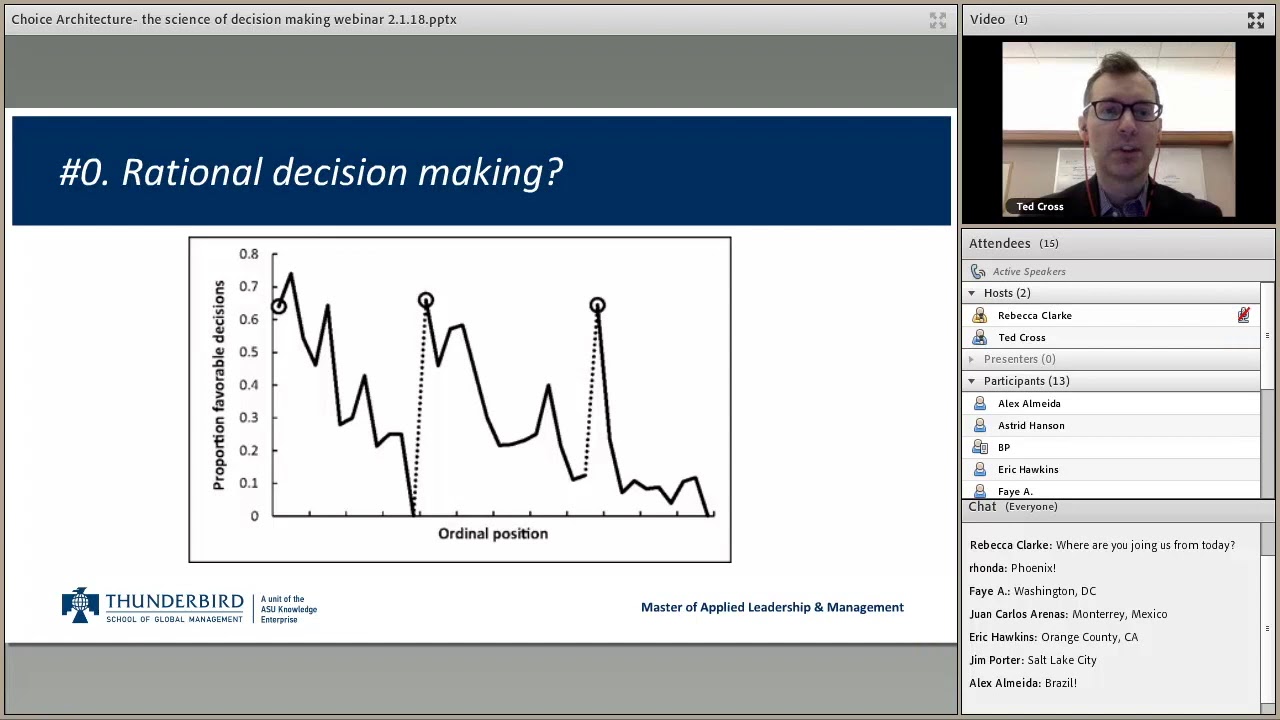Click Ted Cross's webcam video
Viewport: 1280px width, 720px height.
point(1118,130)
